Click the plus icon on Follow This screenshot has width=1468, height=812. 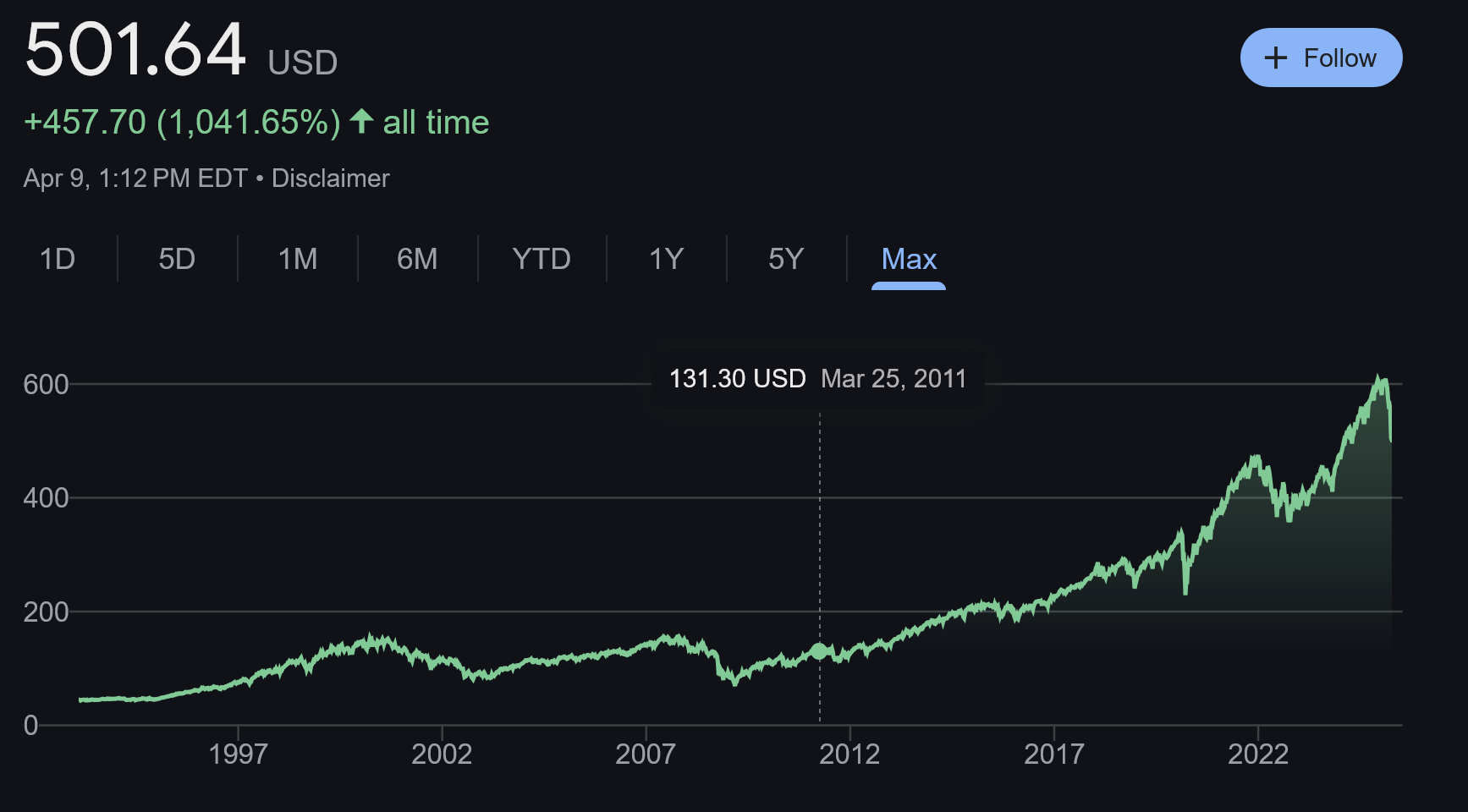(1275, 58)
